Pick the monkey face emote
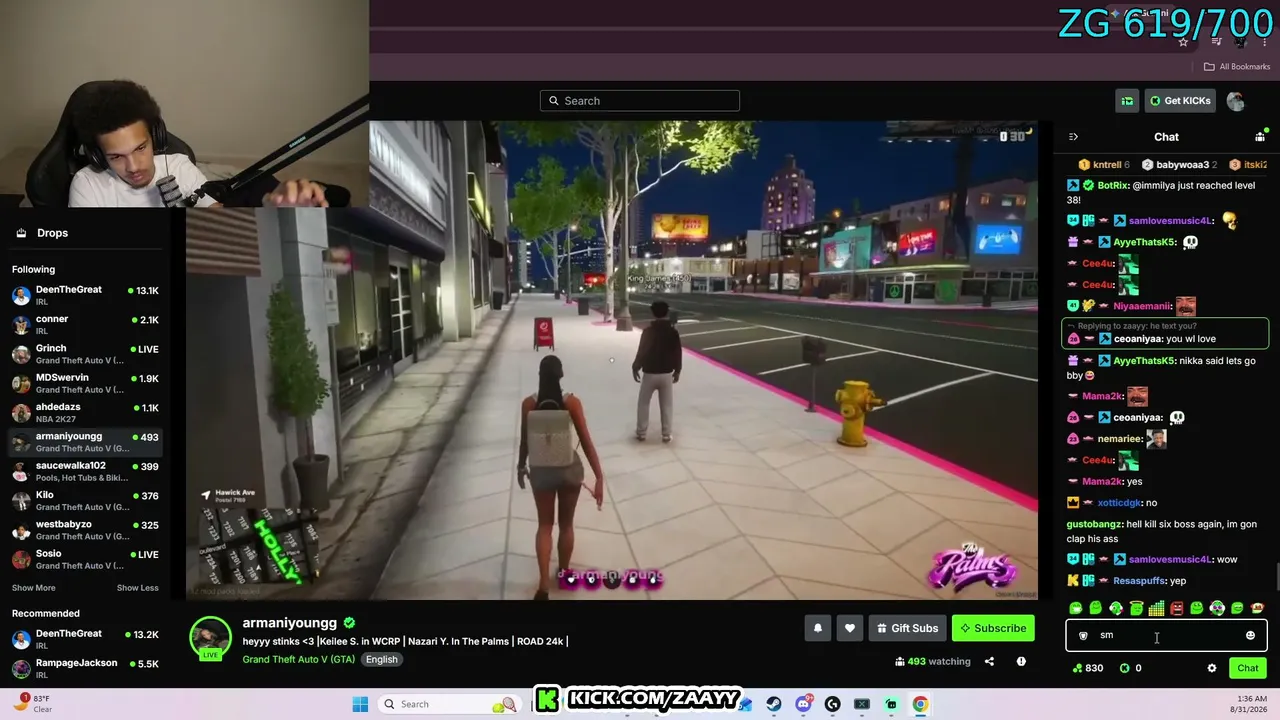 (x=1257, y=608)
